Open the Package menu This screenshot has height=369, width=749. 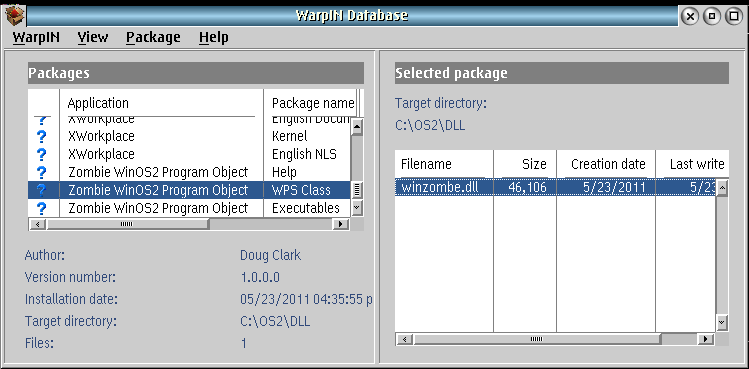153,37
